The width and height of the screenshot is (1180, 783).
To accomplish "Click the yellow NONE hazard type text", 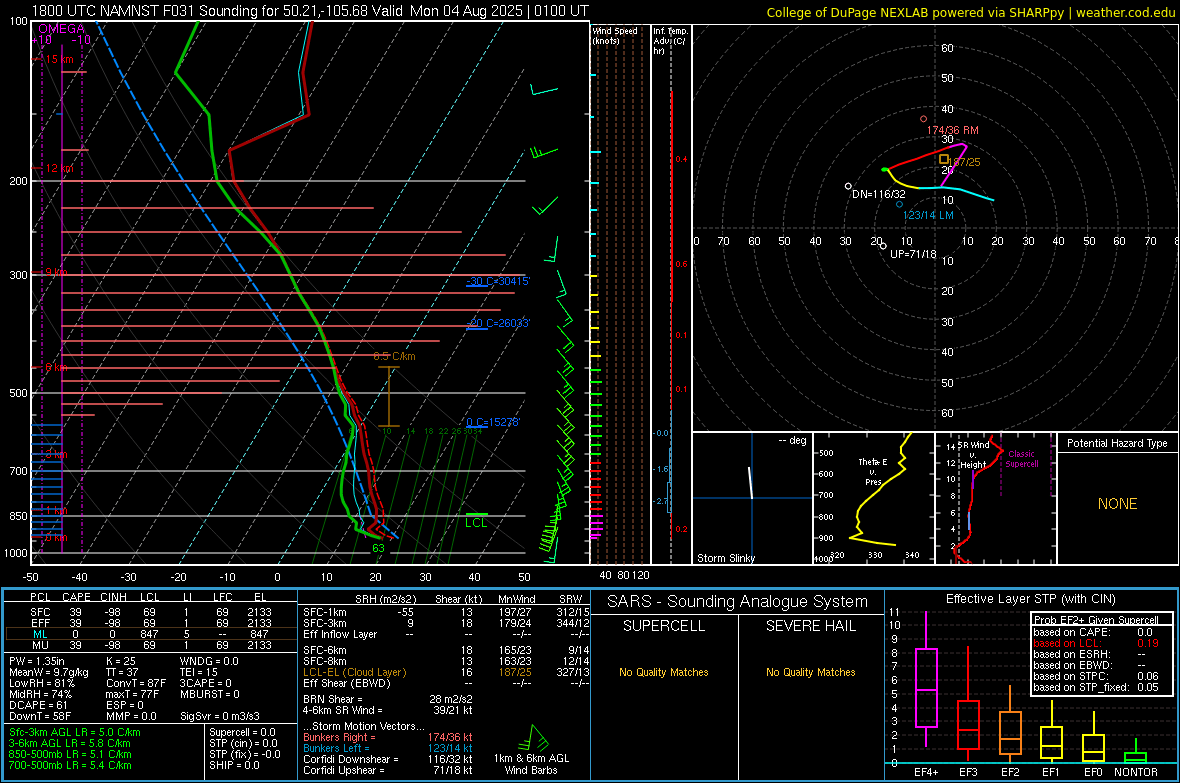I will (x=1117, y=504).
